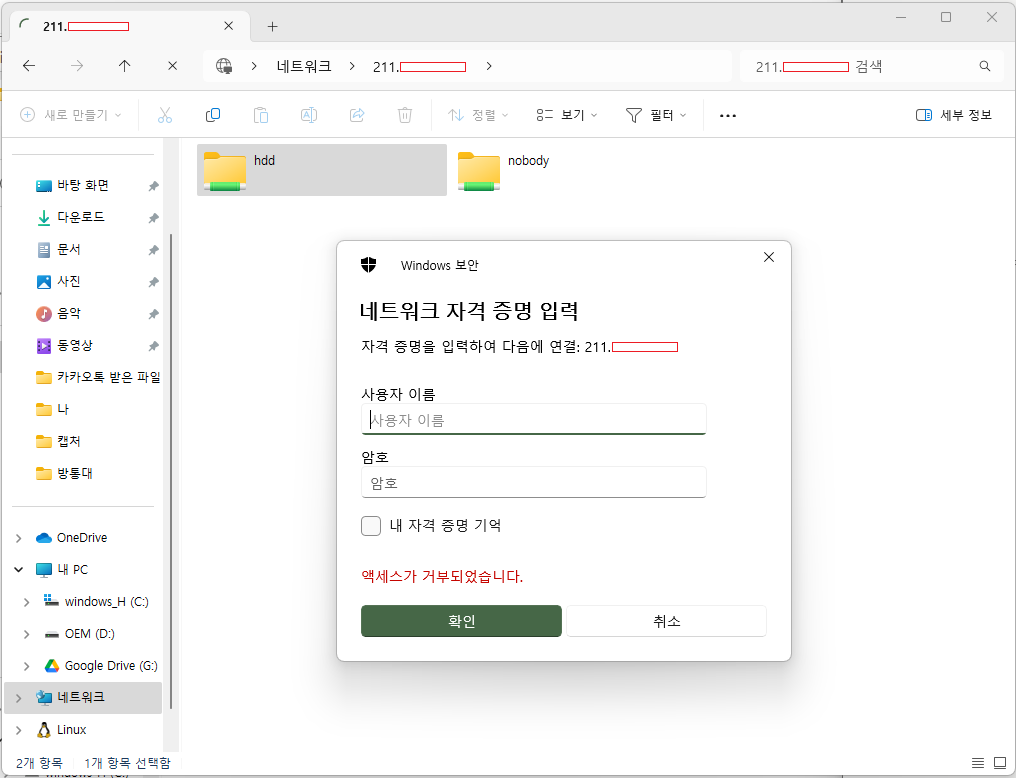Click the network globe icon in address bar
Viewport: 1016px width, 778px height.
click(224, 65)
